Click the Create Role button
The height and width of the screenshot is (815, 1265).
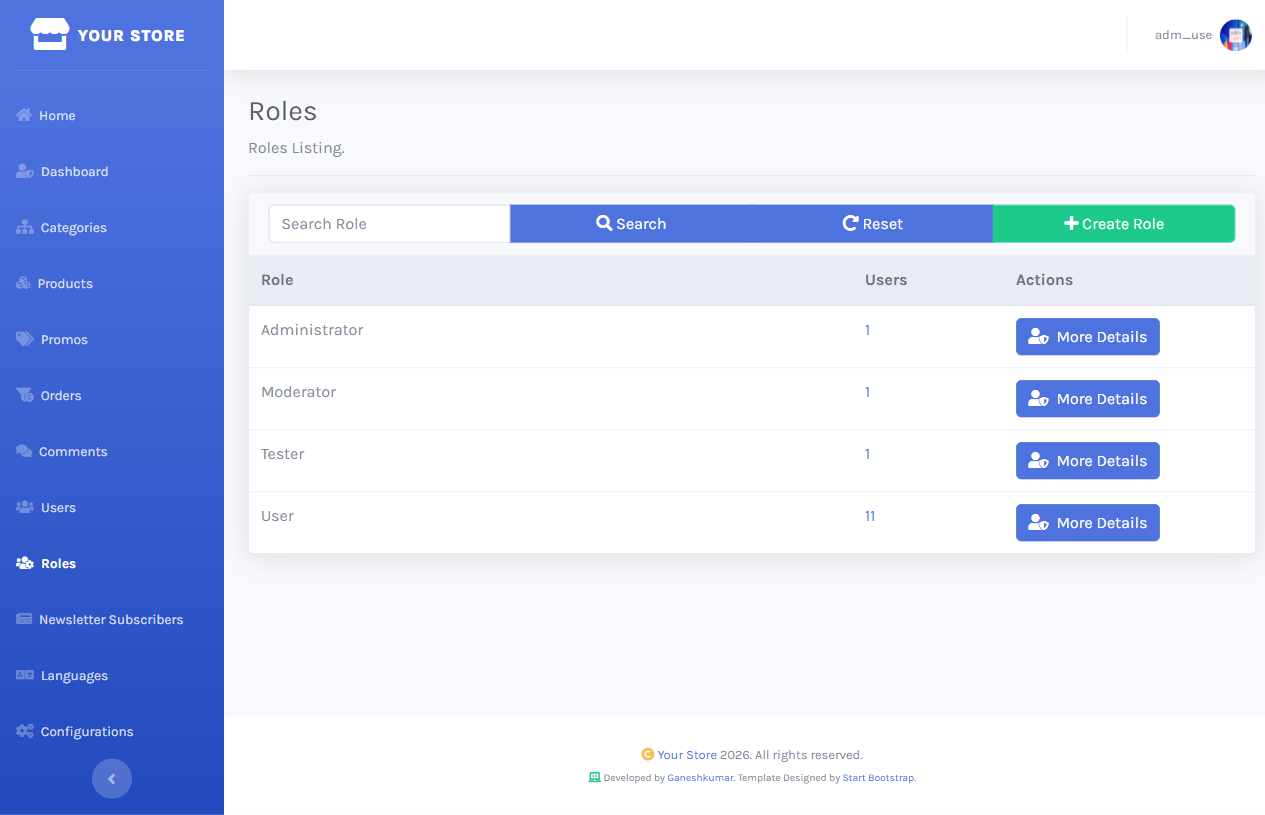[1114, 224]
